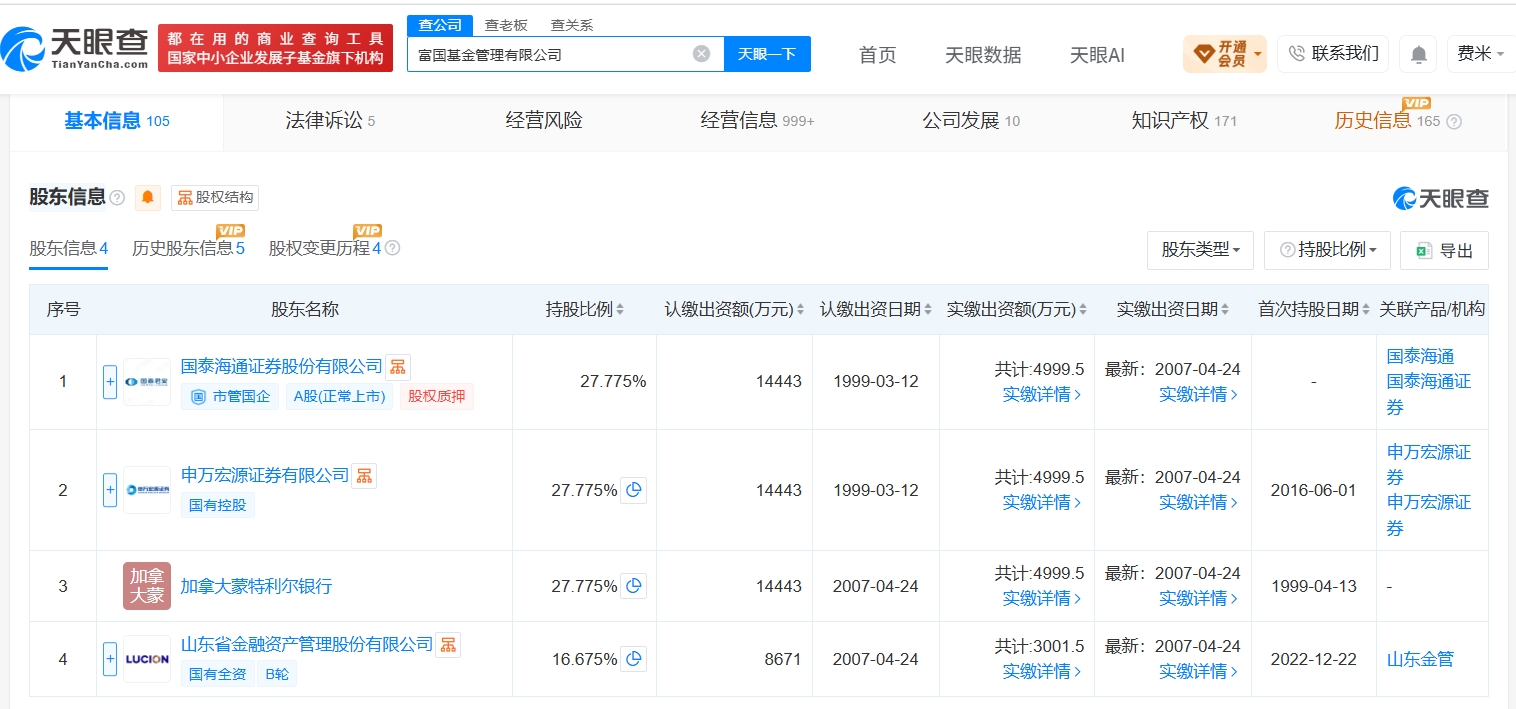Open equity structure icon next to 国泰海通证券

(398, 367)
